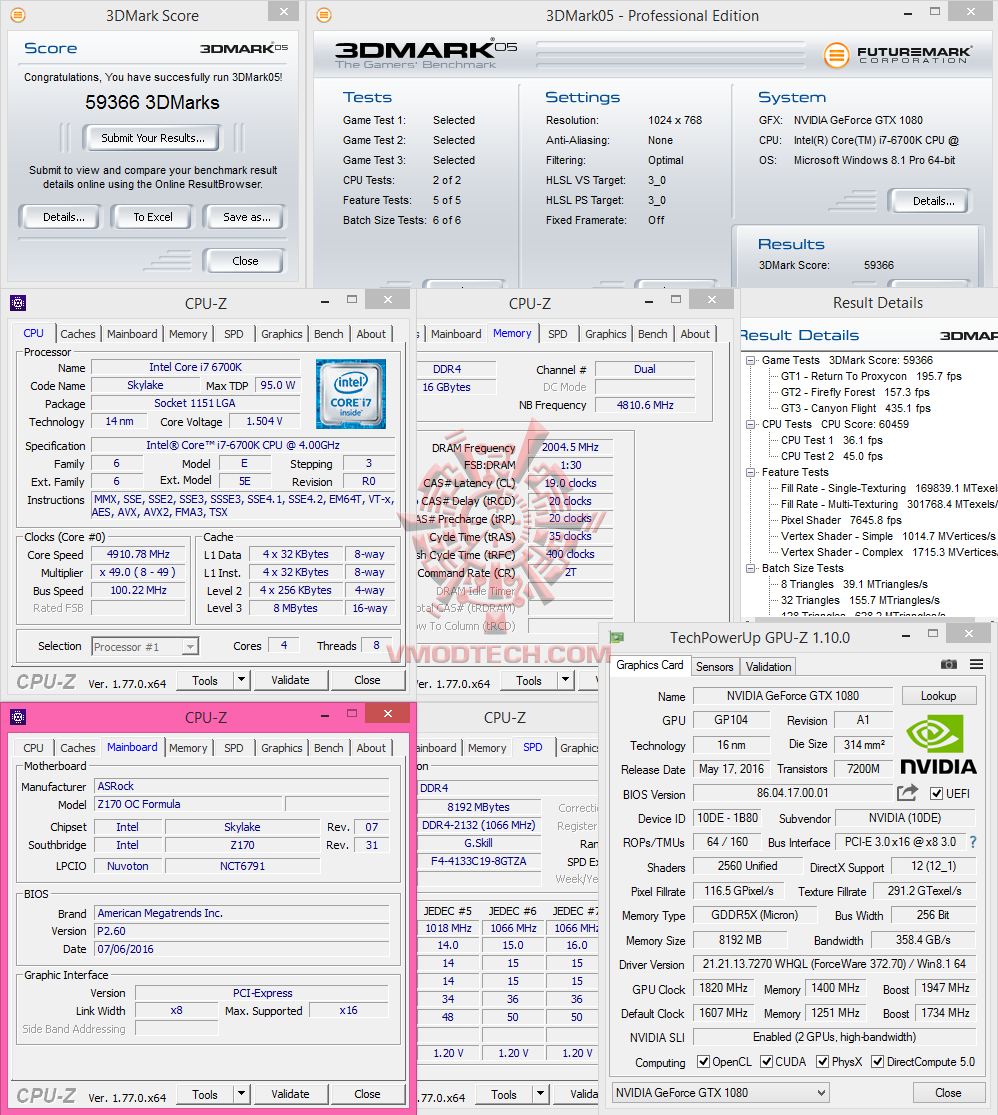This screenshot has width=998, height=1115.
Task: Toggle the OpenCL checkbox
Action: (x=704, y=1062)
